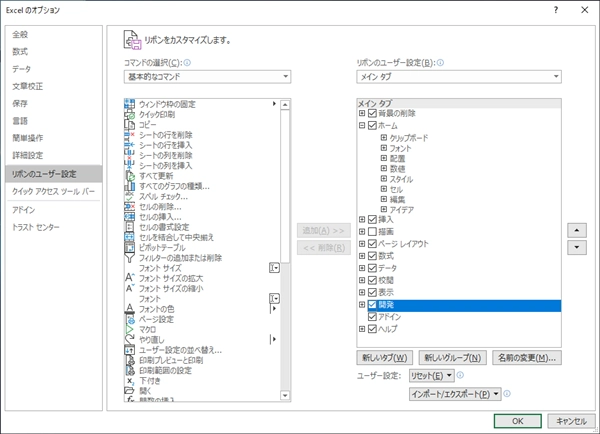Screen dimensions: 600x434
Task: Collapse the ホーム tree node
Action: 362,125
